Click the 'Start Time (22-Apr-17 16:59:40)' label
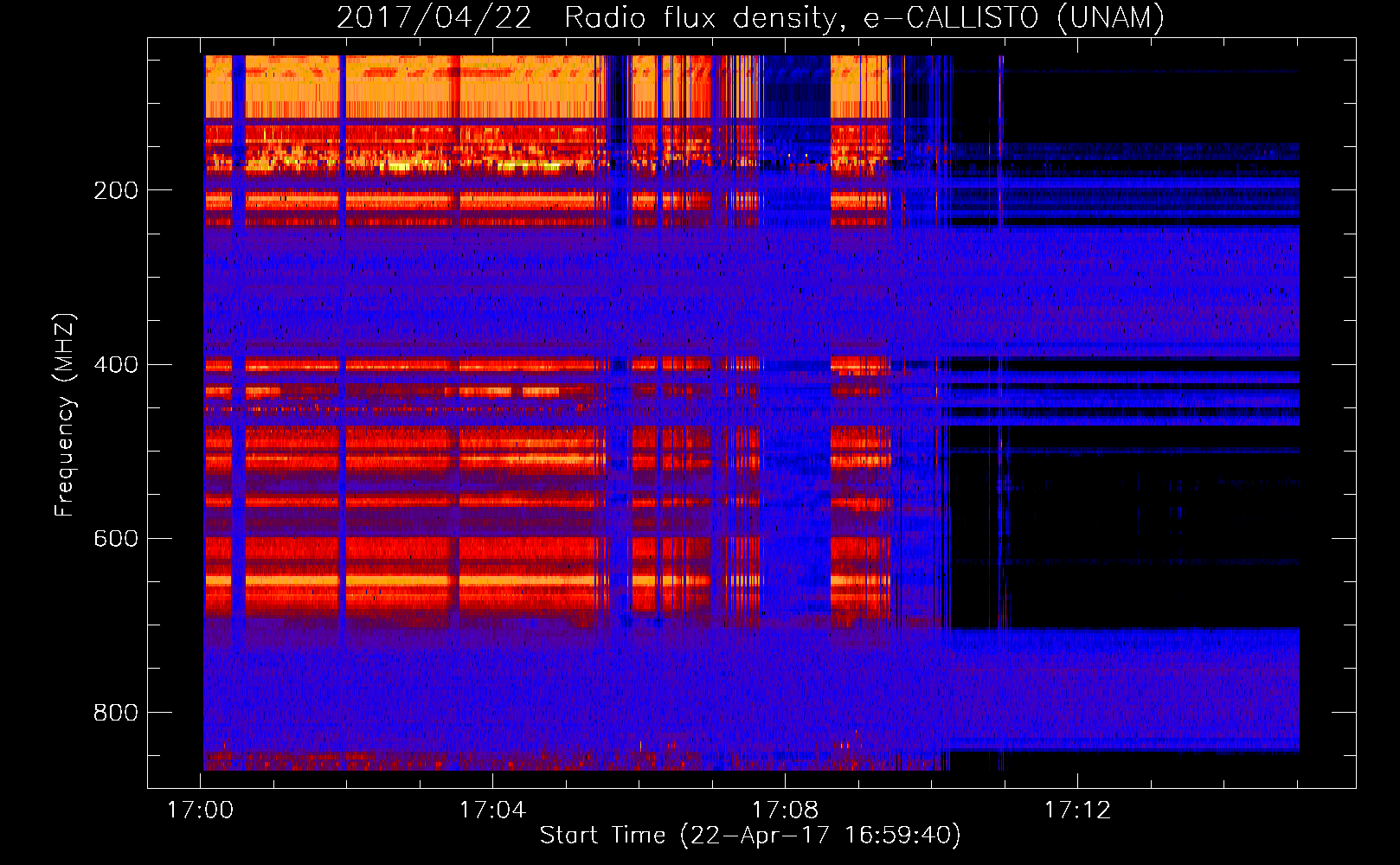This screenshot has height=865, width=1400. click(x=750, y=836)
